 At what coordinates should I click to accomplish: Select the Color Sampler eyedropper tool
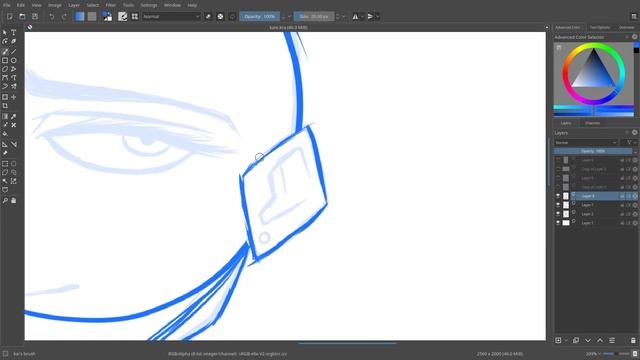13,116
